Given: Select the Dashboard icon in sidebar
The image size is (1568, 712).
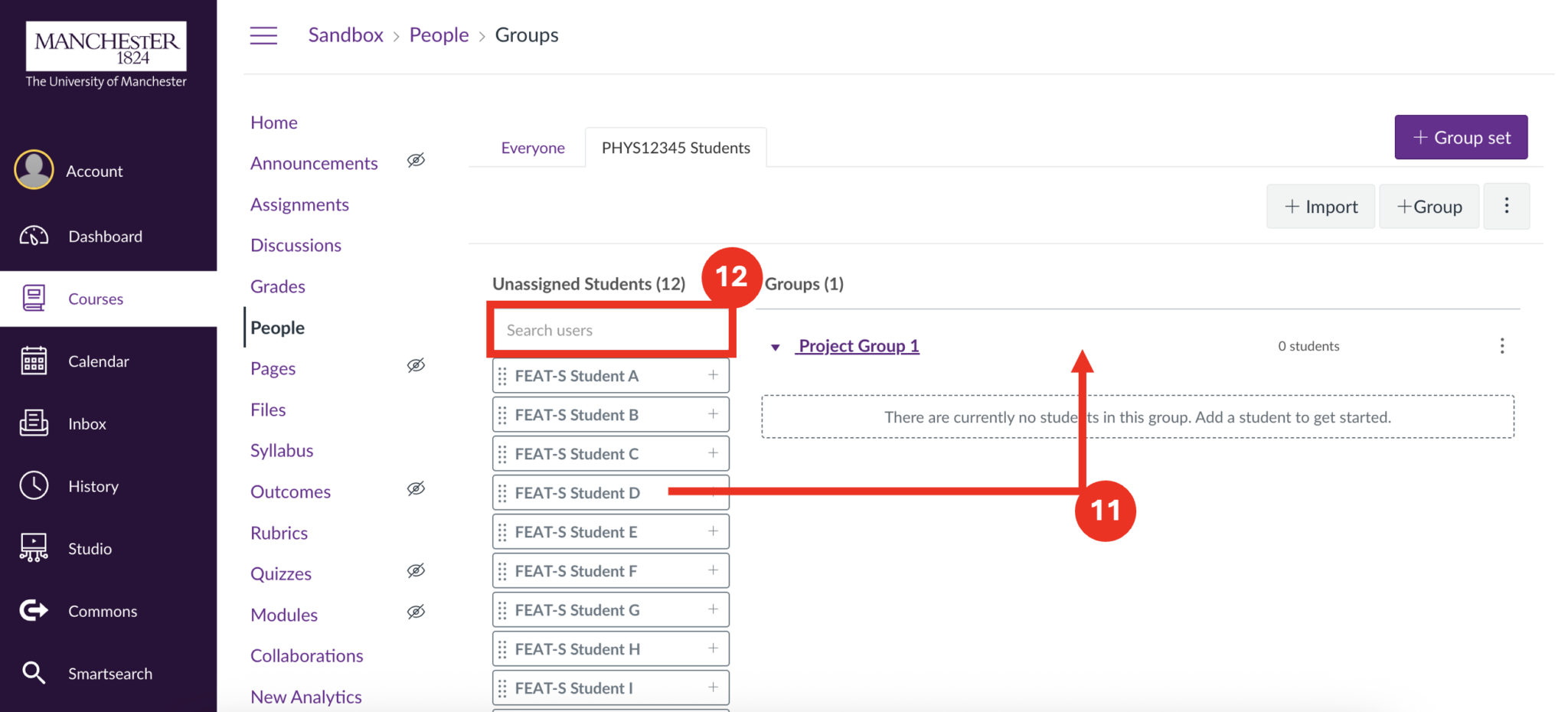Looking at the screenshot, I should coord(33,236).
